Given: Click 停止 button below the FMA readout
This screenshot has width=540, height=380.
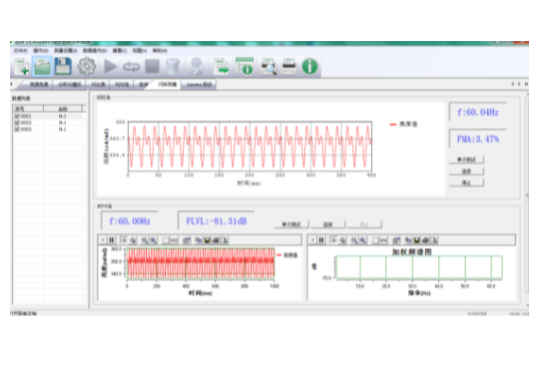Looking at the screenshot, I should pos(466,183).
